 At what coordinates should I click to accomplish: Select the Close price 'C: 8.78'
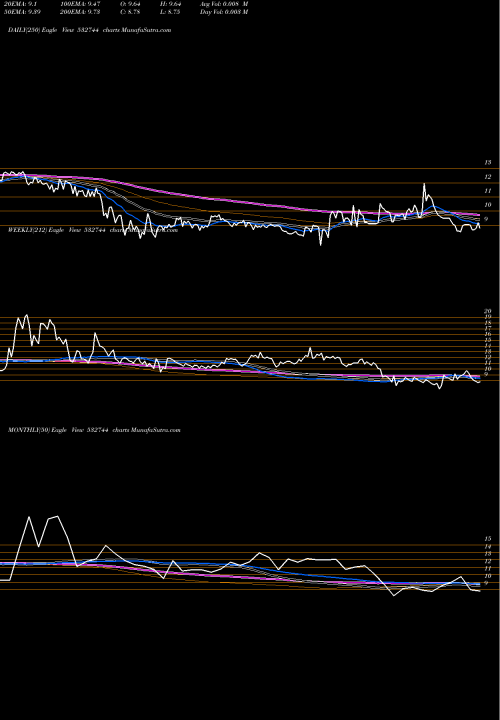click(130, 12)
